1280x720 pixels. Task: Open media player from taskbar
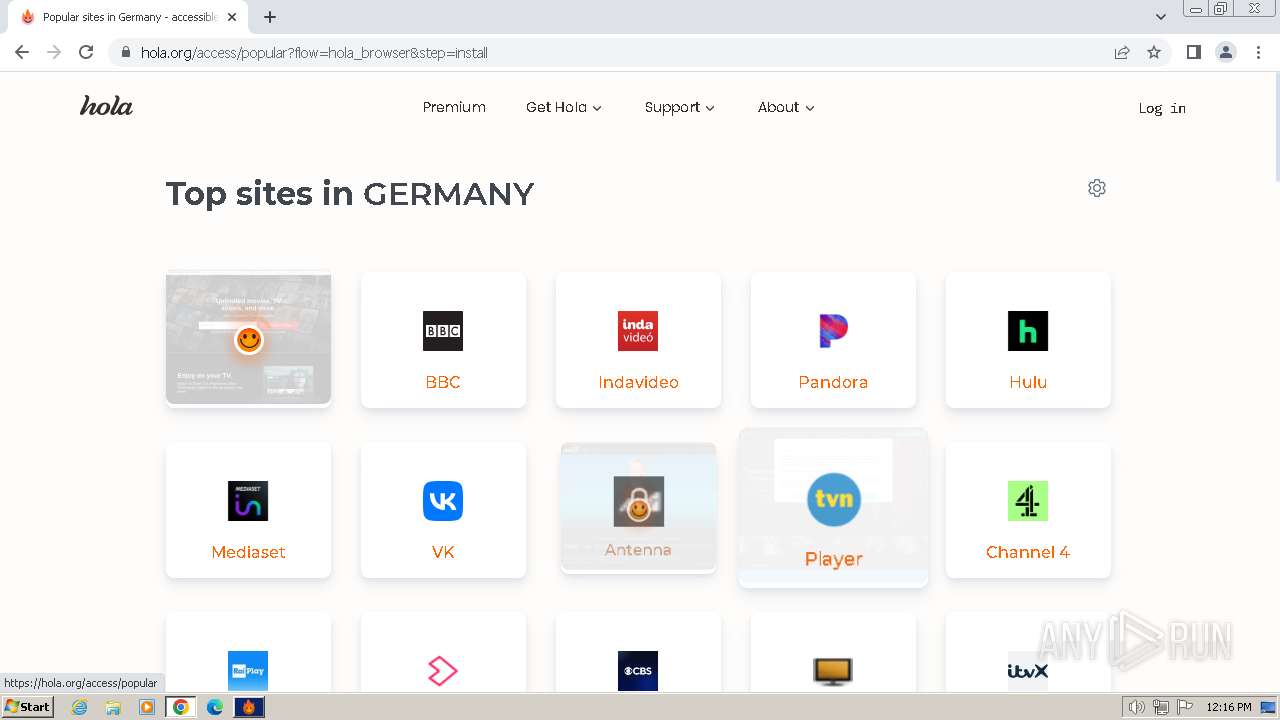tap(147, 707)
